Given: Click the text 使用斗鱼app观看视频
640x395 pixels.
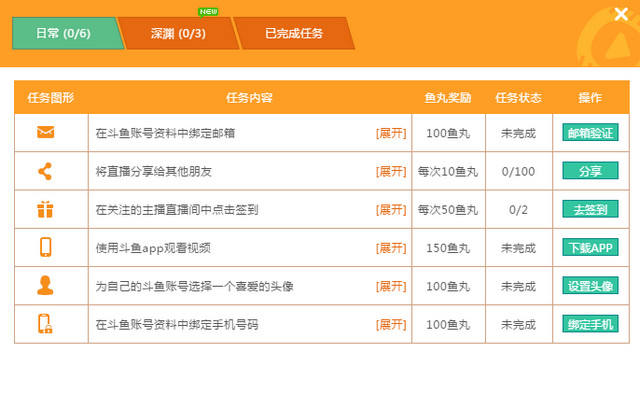Looking at the screenshot, I should click(x=153, y=248).
